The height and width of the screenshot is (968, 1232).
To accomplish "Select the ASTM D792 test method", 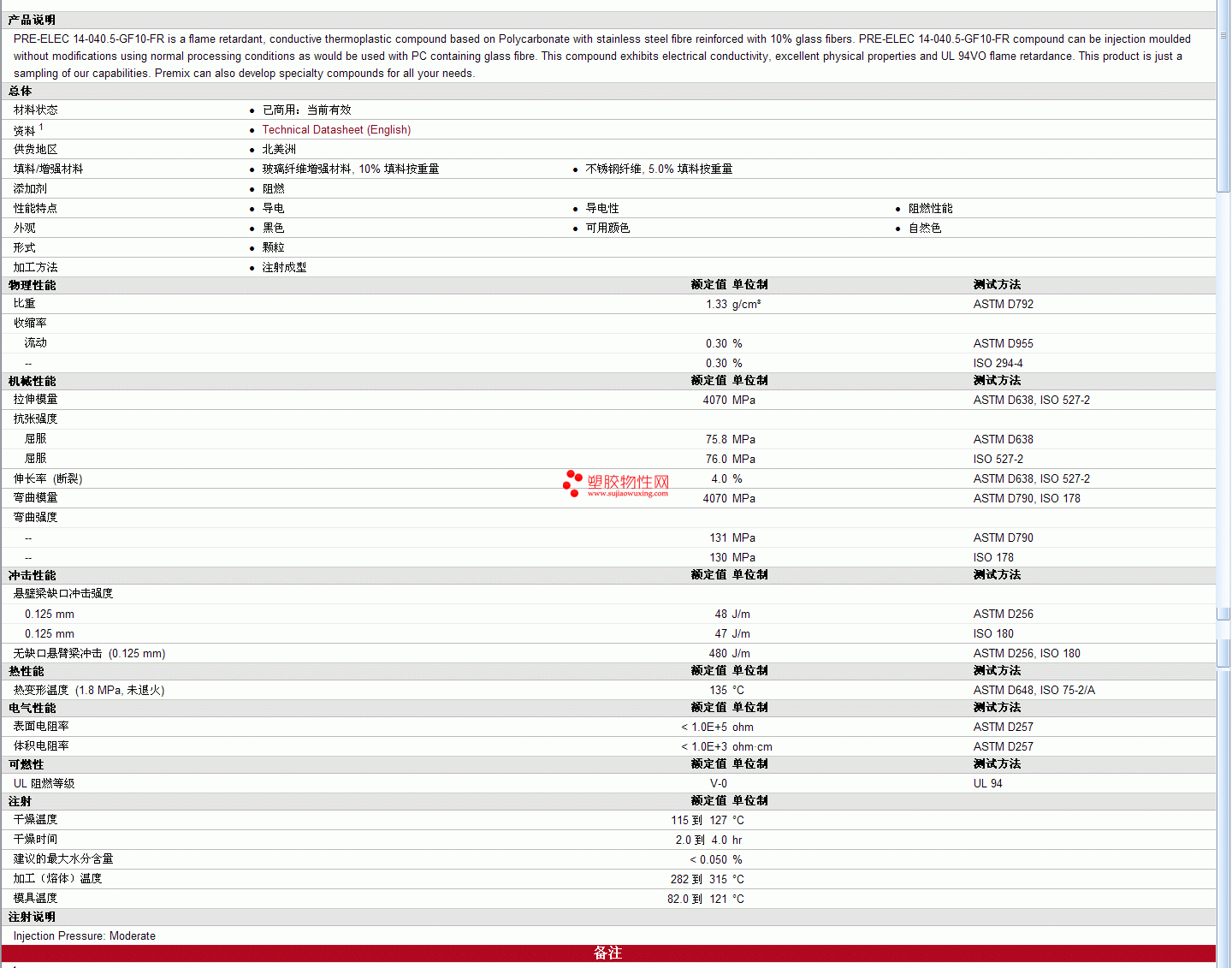I will 1003,305.
